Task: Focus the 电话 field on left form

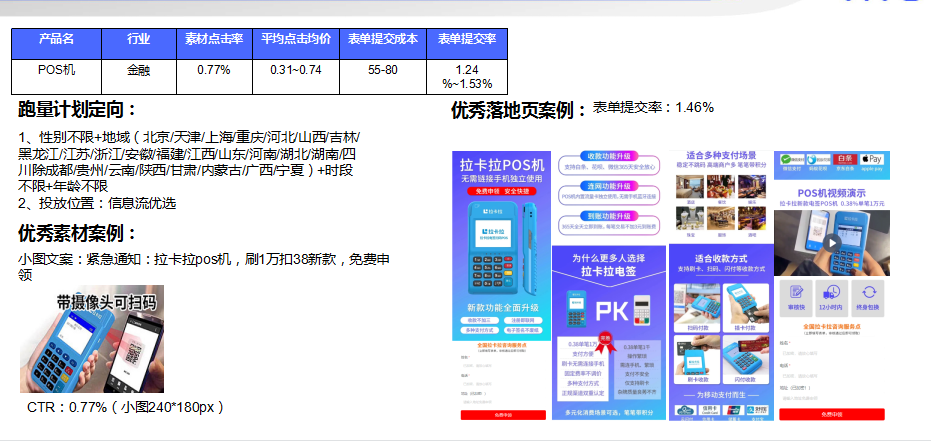Action: [x=503, y=383]
